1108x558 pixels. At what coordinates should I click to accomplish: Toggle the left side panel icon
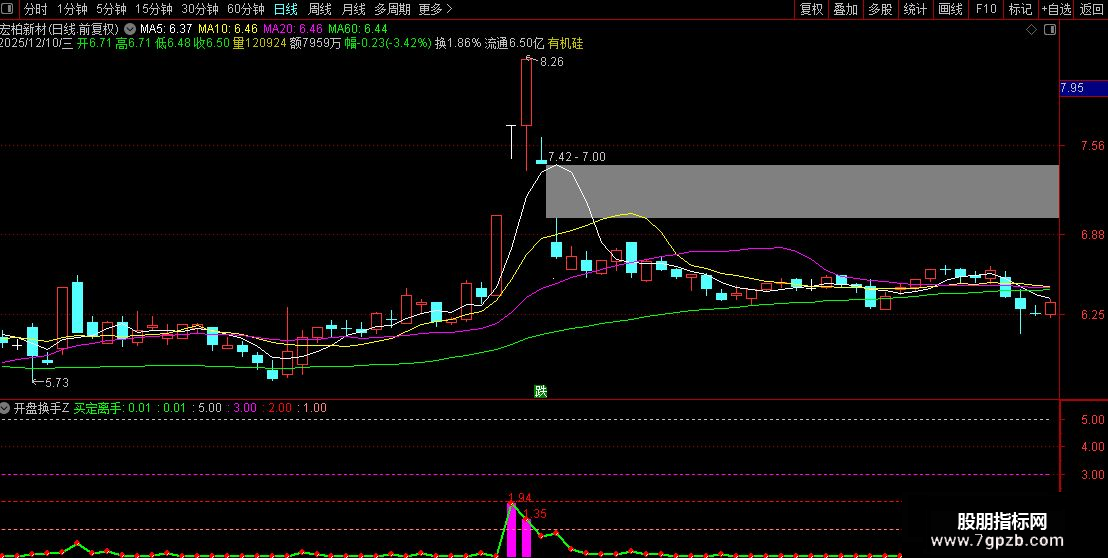click(x=8, y=9)
